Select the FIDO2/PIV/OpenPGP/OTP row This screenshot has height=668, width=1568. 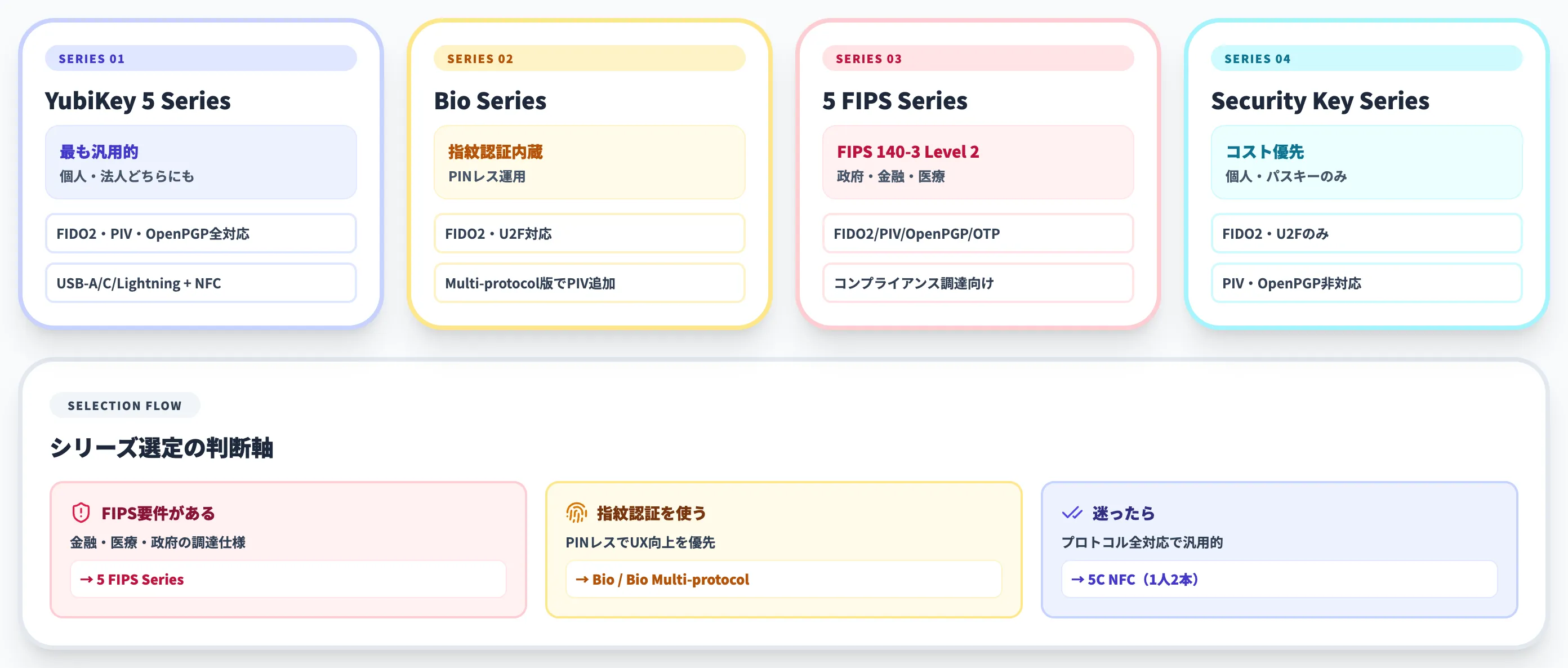(978, 233)
